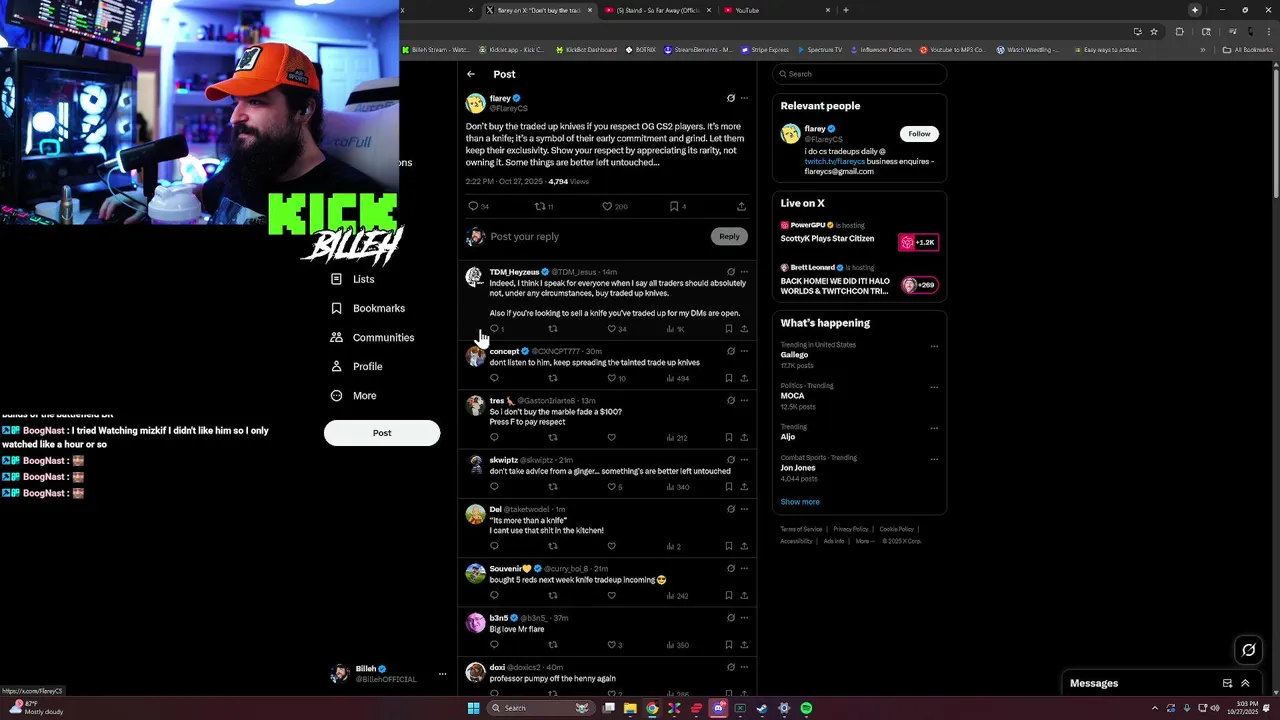Click the taskbar Search box
Viewport: 1280px width, 720px height.
pos(540,708)
